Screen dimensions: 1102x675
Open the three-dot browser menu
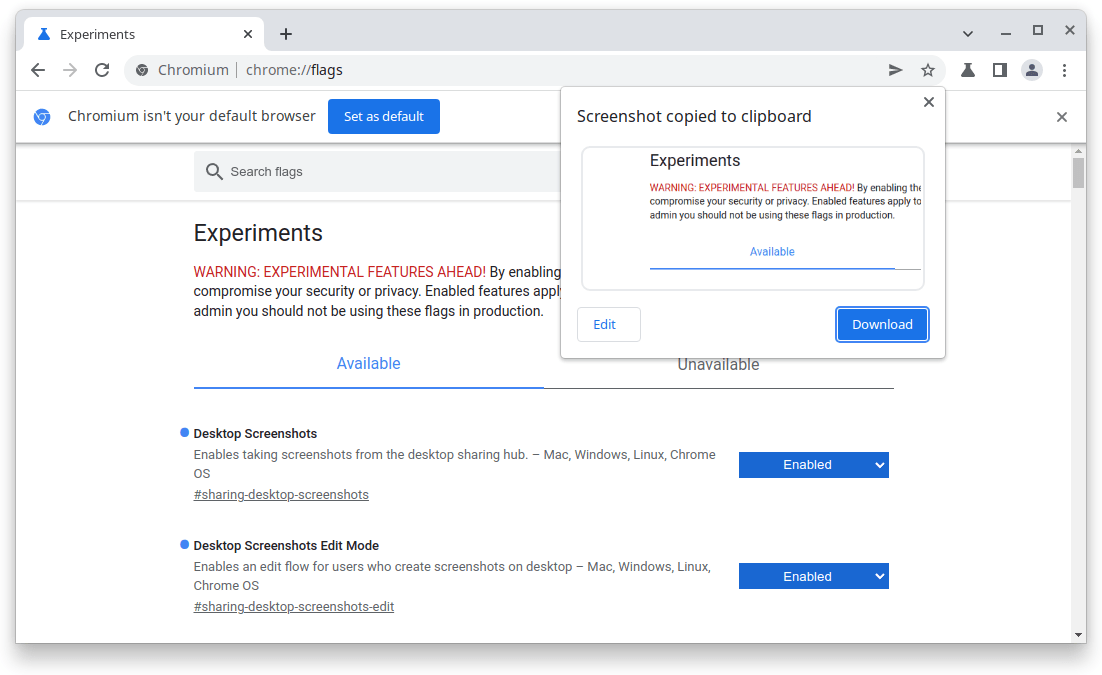tap(1065, 70)
